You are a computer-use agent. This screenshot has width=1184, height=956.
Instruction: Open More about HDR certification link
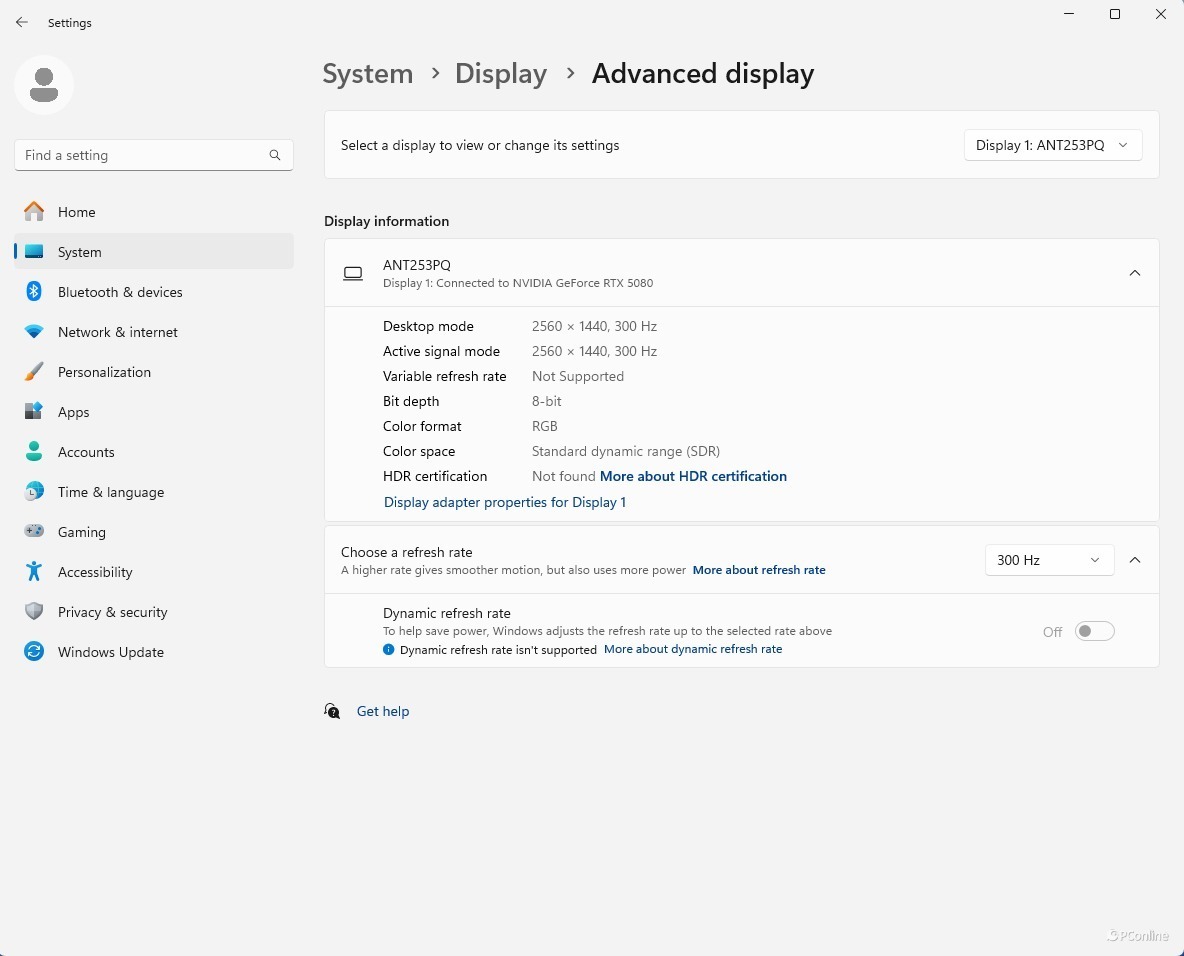click(x=693, y=476)
